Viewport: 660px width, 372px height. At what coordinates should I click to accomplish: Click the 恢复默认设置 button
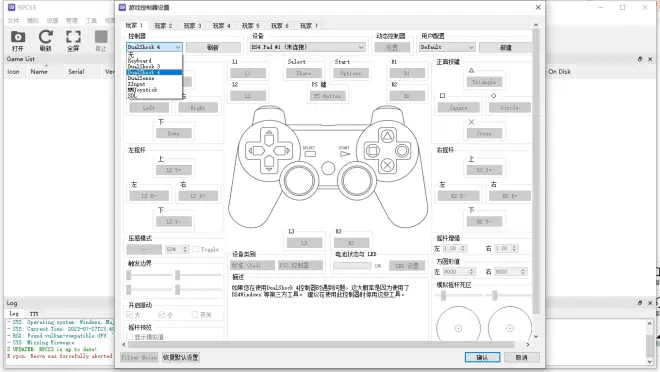coord(181,357)
